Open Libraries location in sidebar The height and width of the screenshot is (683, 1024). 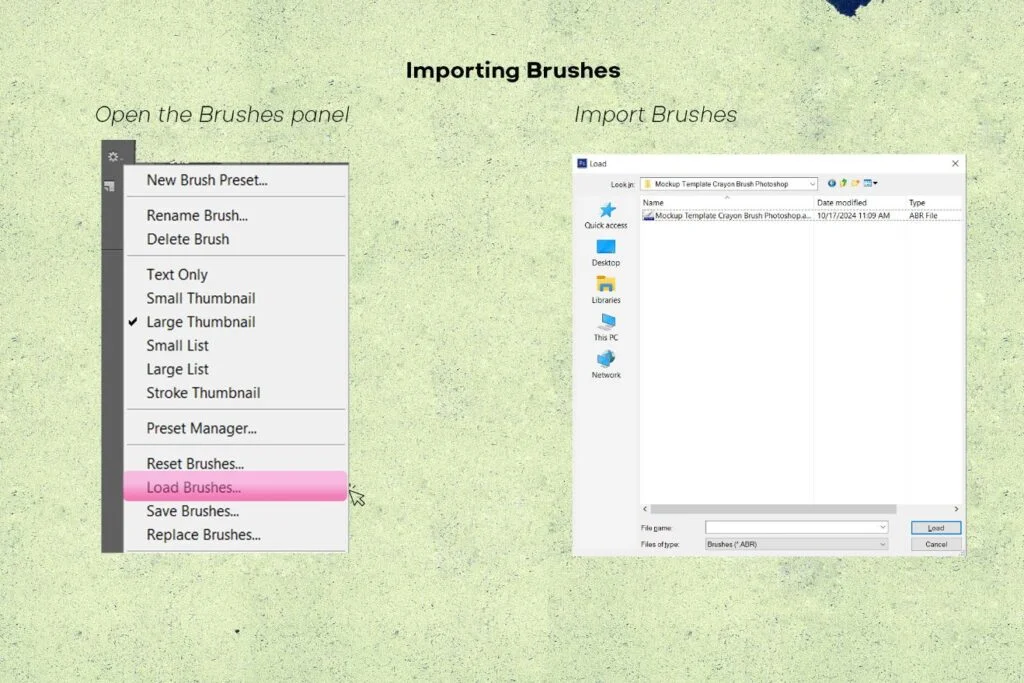coord(606,290)
